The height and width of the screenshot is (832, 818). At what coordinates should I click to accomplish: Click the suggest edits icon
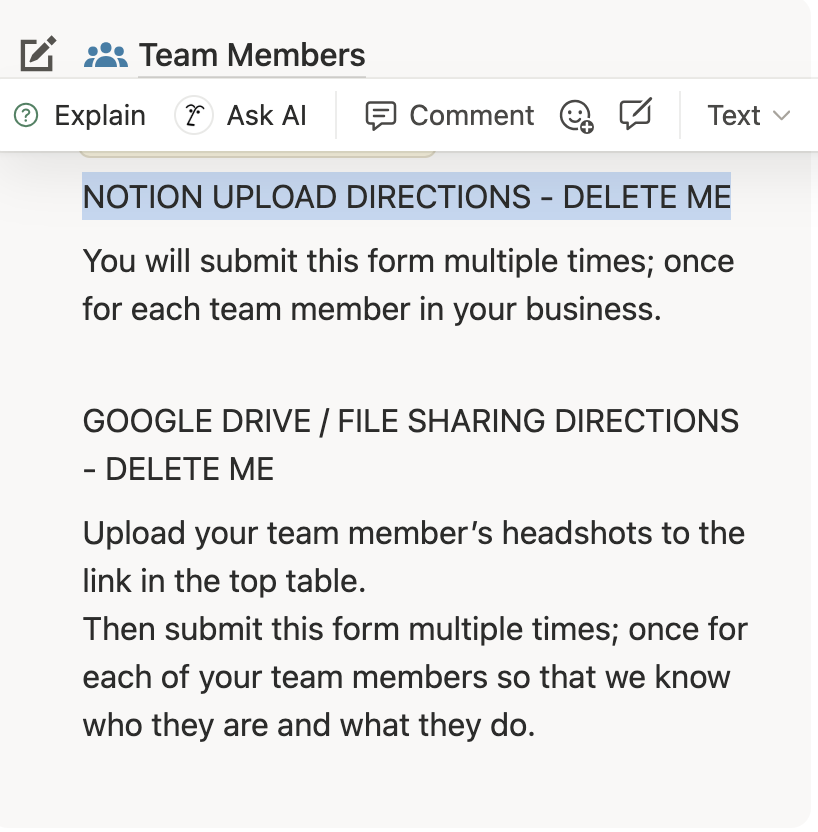[635, 115]
